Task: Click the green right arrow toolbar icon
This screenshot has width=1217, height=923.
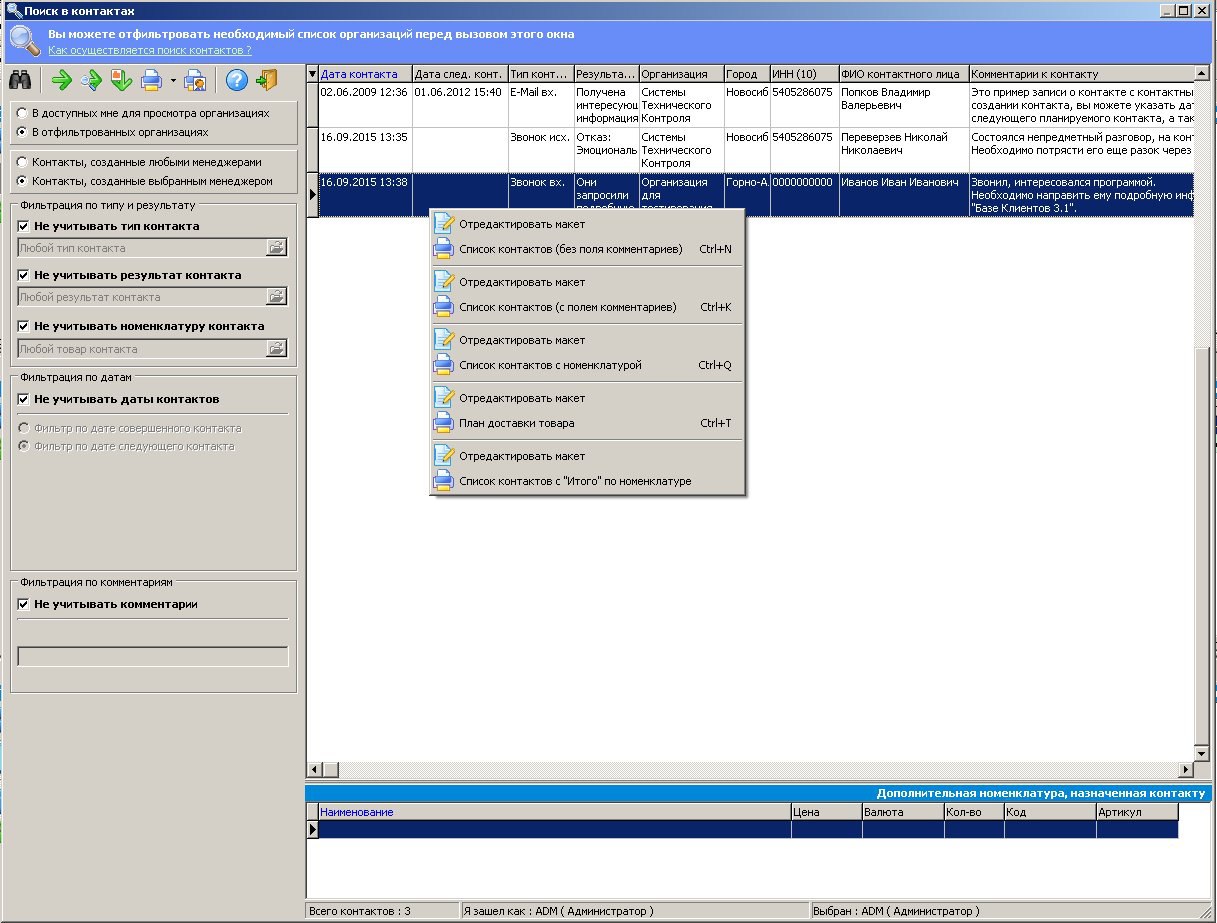Action: pos(62,80)
